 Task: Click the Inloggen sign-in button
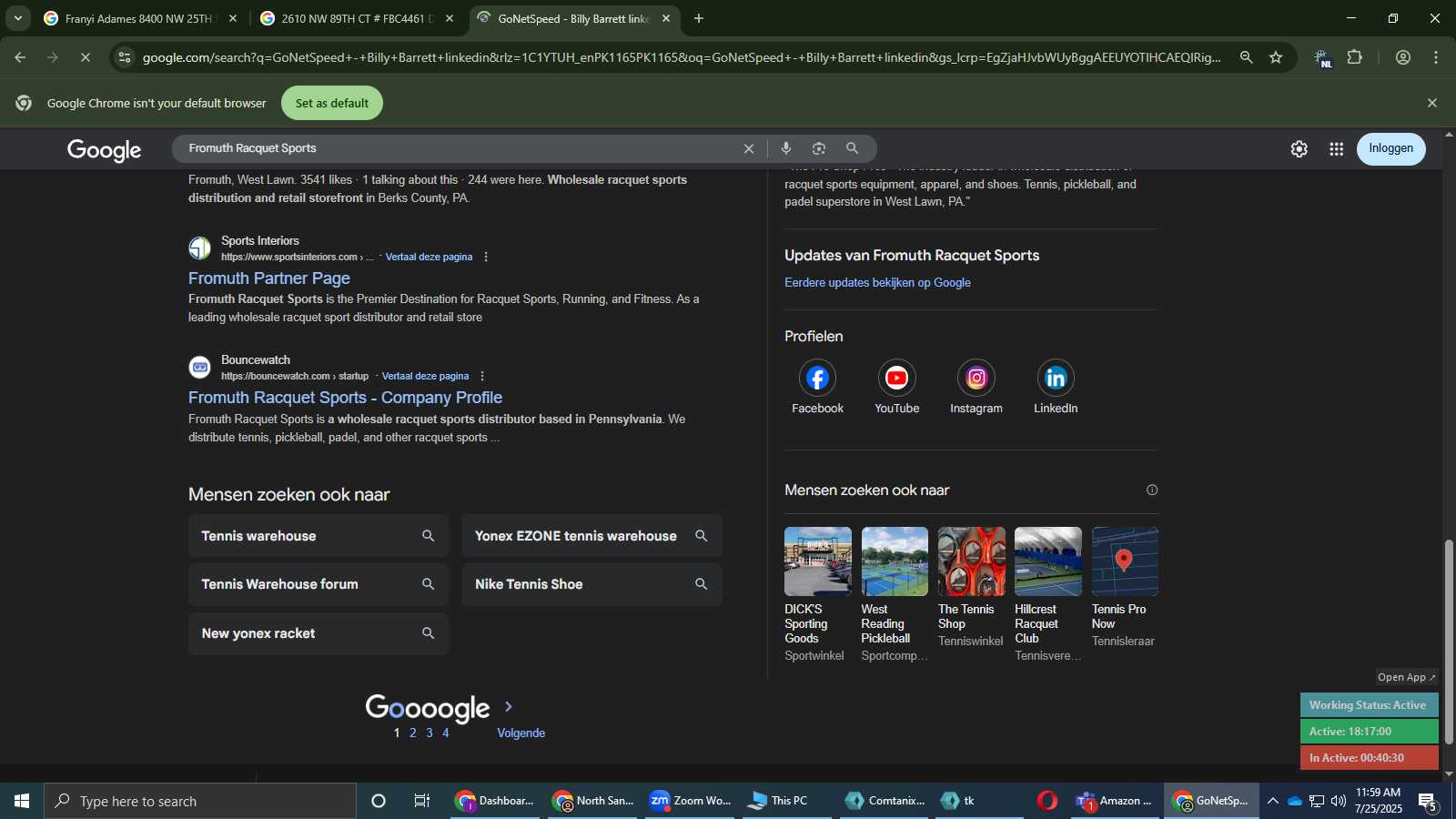(x=1390, y=148)
